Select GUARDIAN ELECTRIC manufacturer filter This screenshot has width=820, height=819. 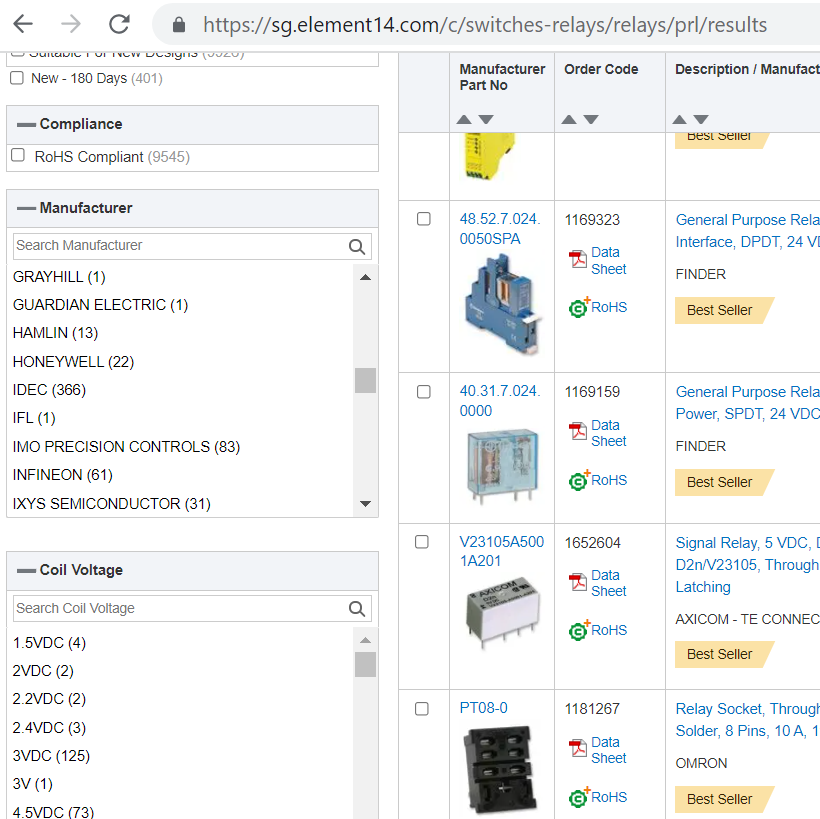[x=100, y=305]
